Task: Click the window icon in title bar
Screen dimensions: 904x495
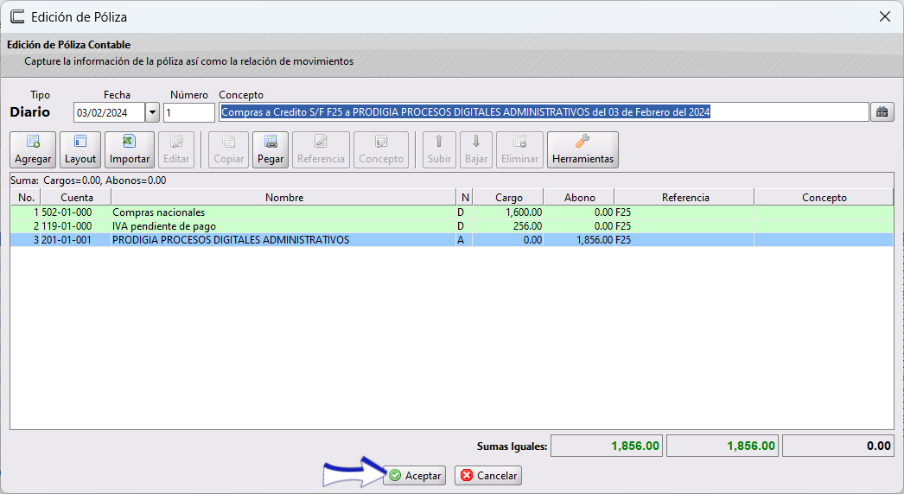Action: pyautogui.click(x=17, y=17)
